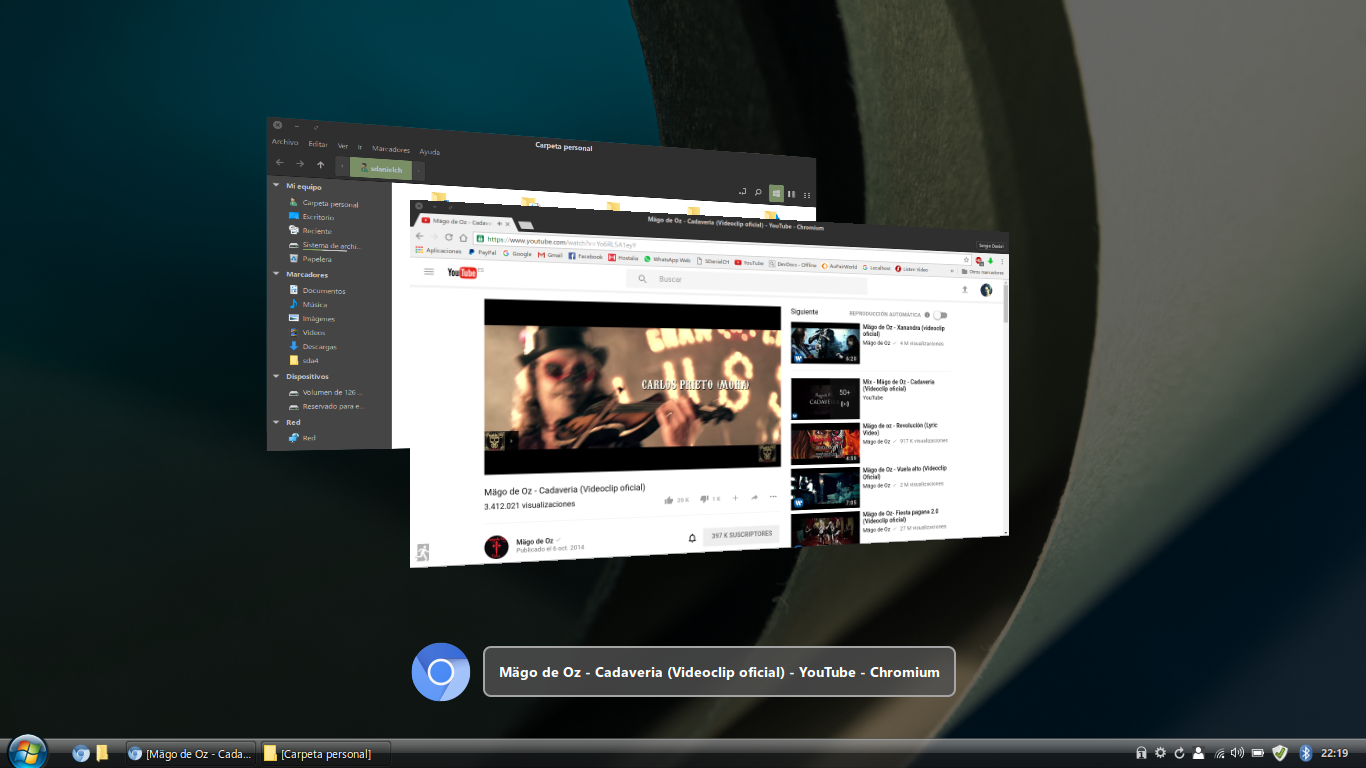The image size is (1366, 768).
Task: Select icon view in file manager
Action: pos(776,193)
